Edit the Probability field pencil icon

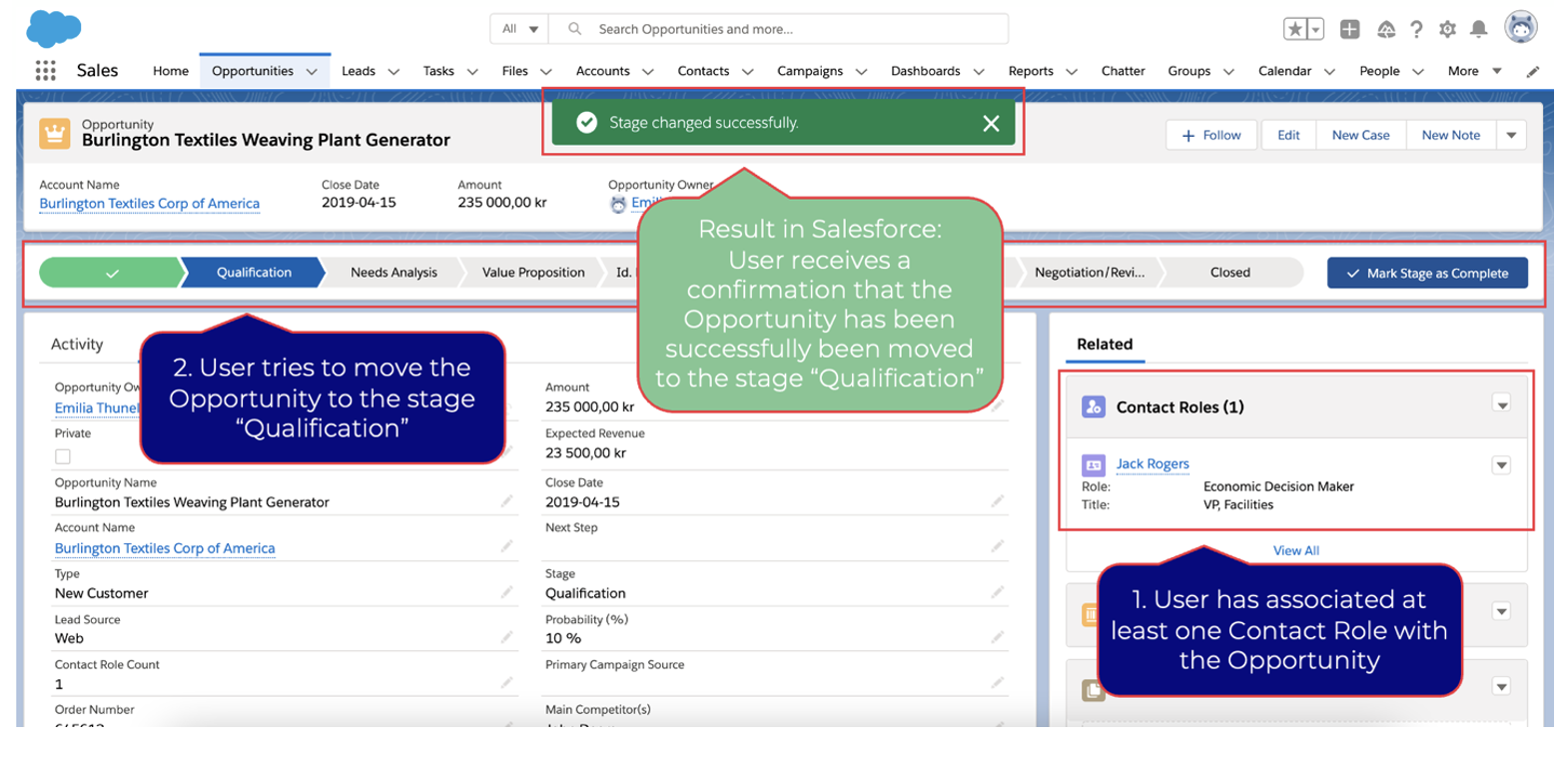tap(997, 637)
